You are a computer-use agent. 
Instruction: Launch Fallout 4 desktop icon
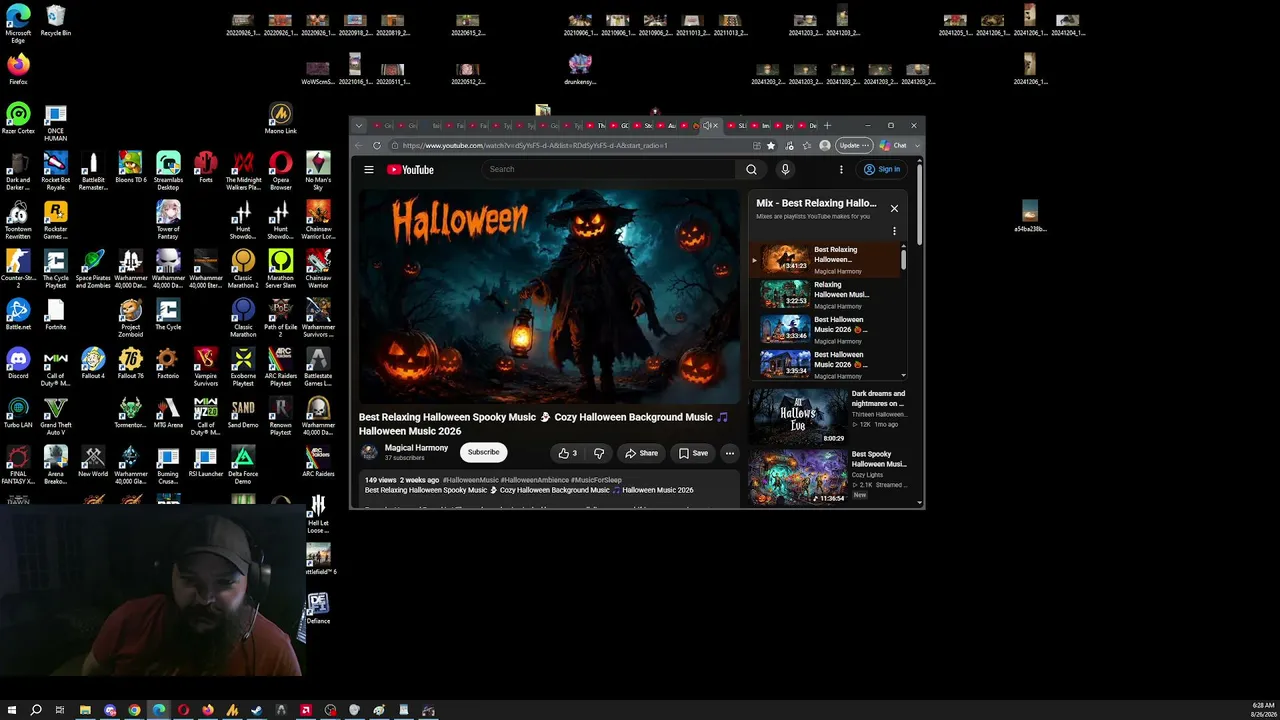[x=93, y=364]
